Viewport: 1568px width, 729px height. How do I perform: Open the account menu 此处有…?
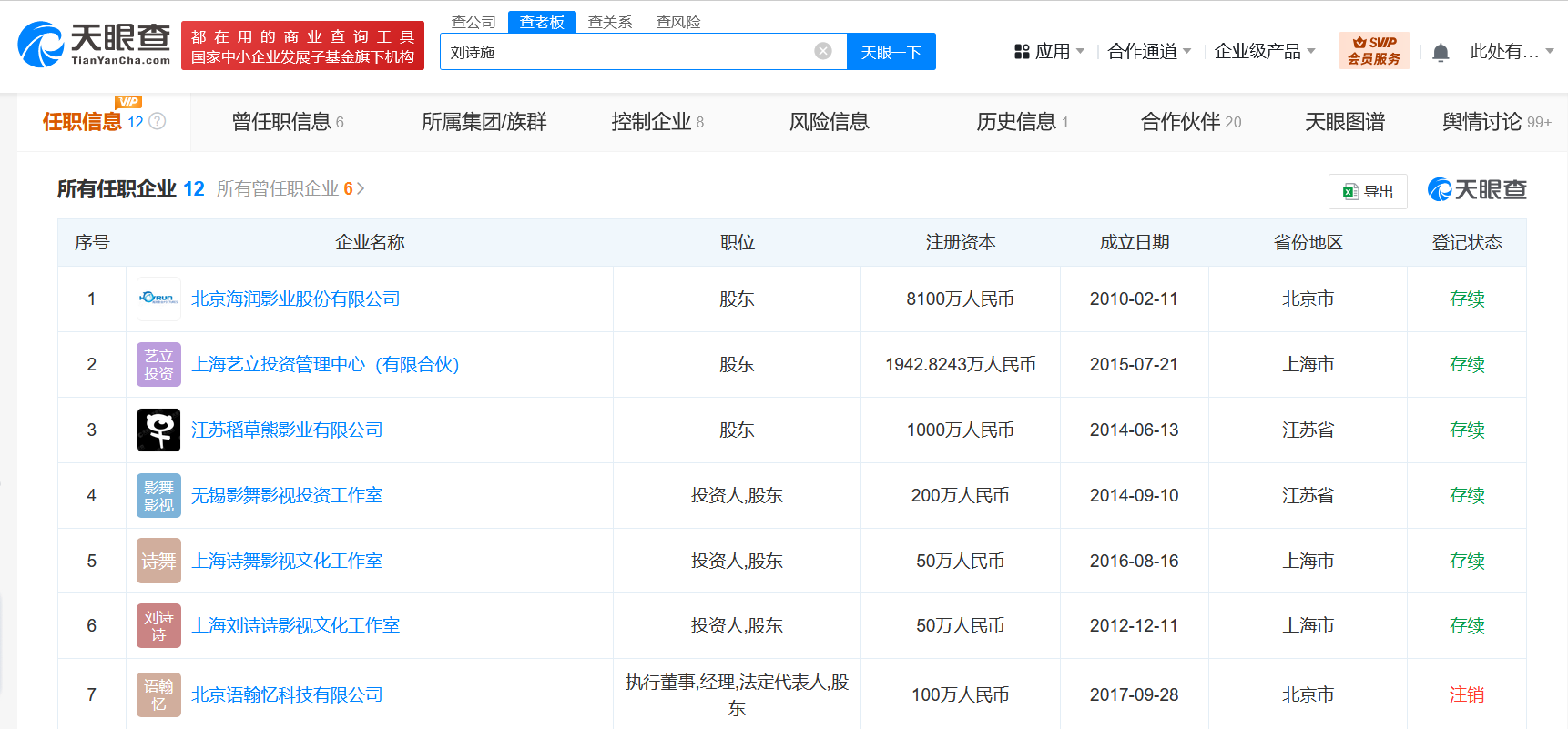tap(1512, 51)
